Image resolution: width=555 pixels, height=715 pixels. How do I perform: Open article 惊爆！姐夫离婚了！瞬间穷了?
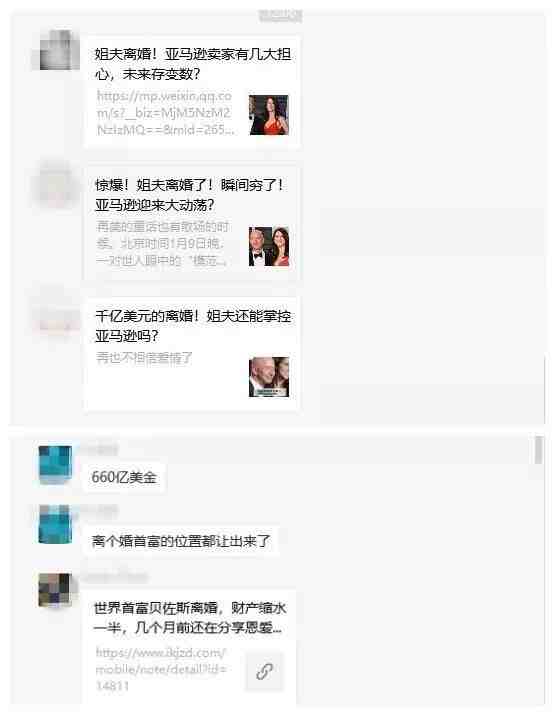click(189, 195)
